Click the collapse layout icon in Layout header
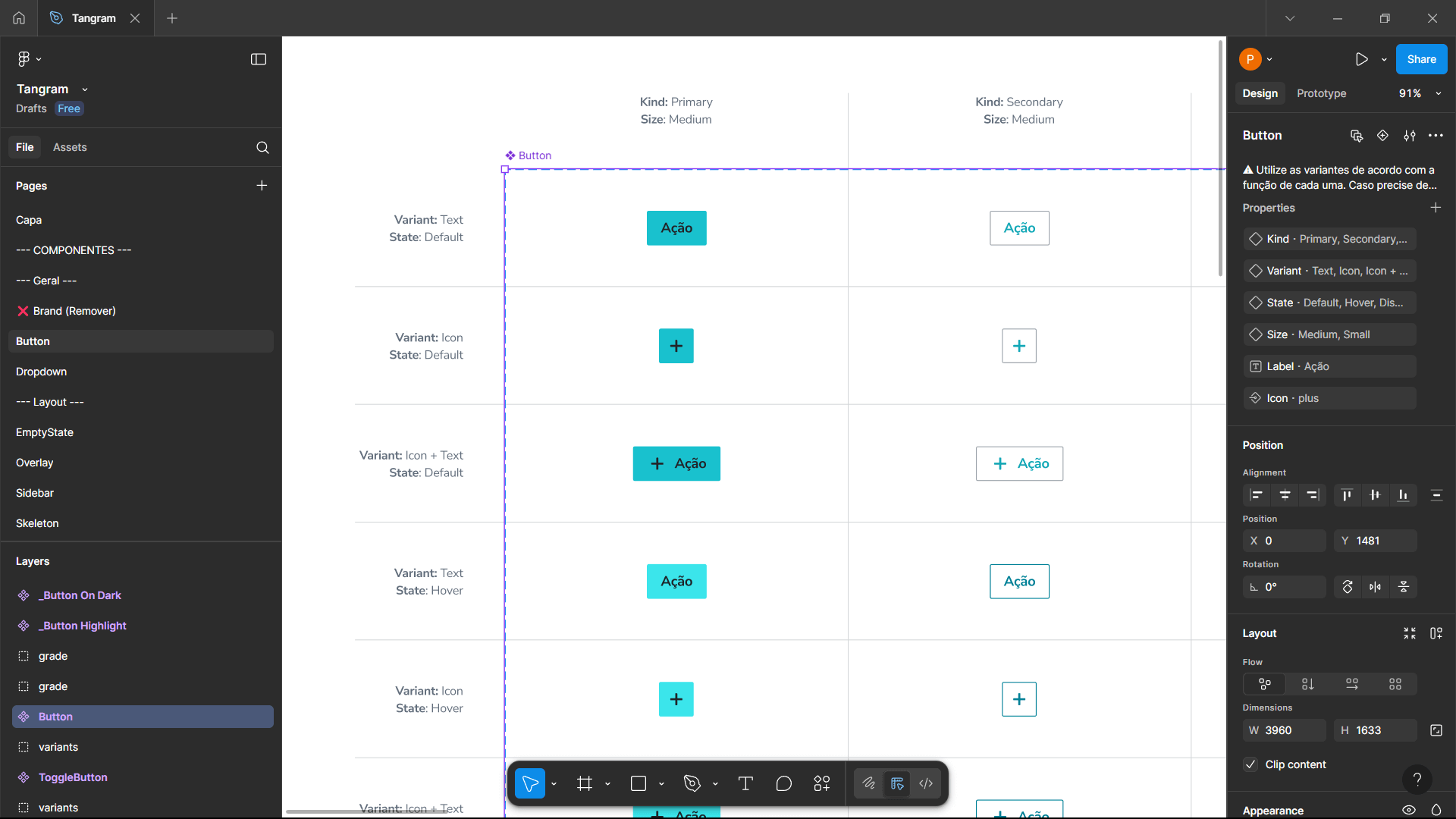Viewport: 1456px width, 819px height. click(x=1409, y=633)
